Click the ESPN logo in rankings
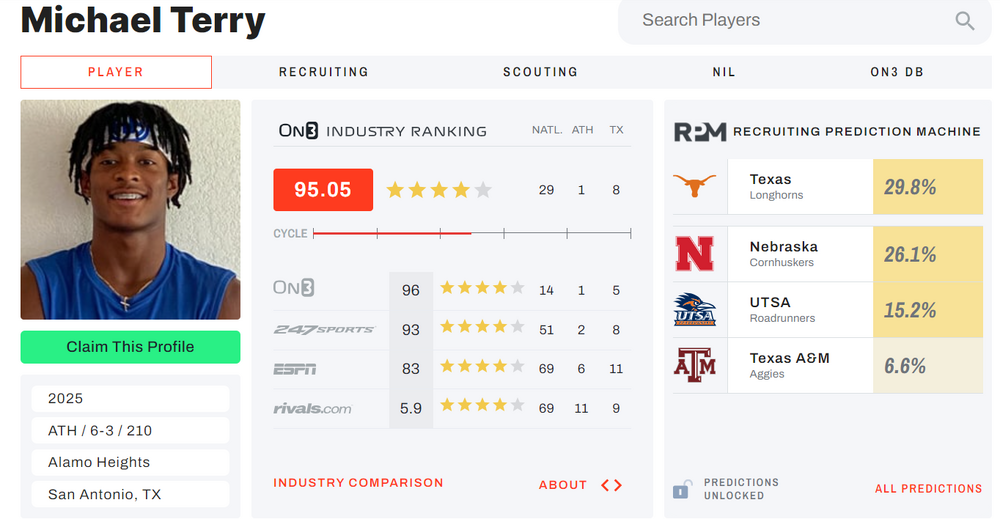Image resolution: width=1000 pixels, height=519 pixels. tap(294, 369)
